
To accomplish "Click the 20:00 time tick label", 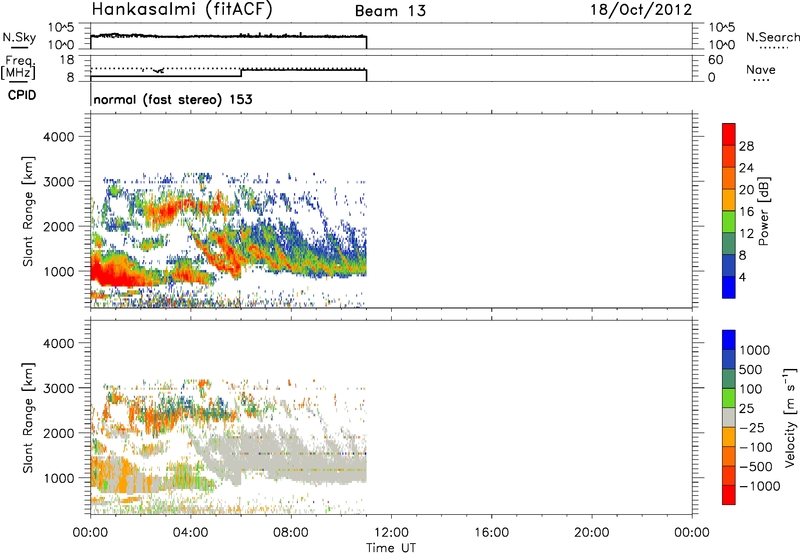I will 591,533.
